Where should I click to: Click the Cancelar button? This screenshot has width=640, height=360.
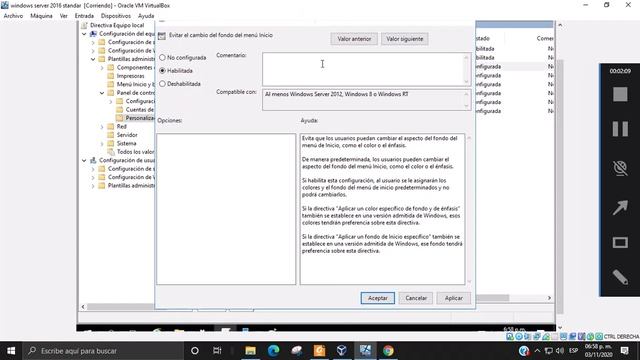[416, 298]
